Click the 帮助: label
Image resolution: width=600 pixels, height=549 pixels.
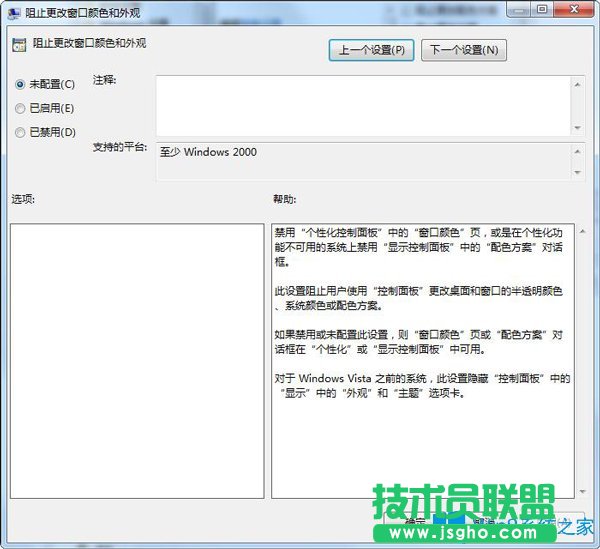click(x=284, y=199)
